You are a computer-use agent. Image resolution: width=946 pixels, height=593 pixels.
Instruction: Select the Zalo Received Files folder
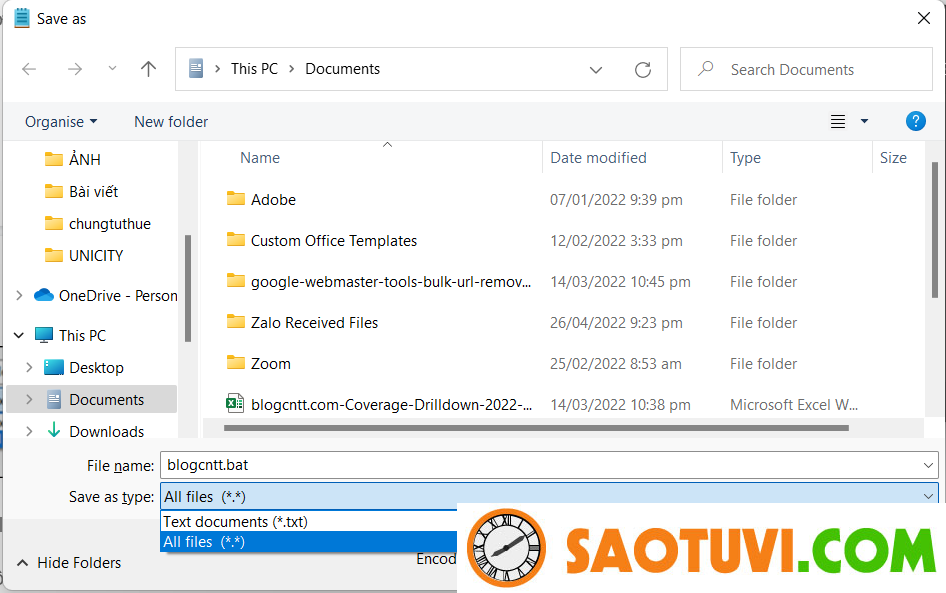pyautogui.click(x=314, y=323)
